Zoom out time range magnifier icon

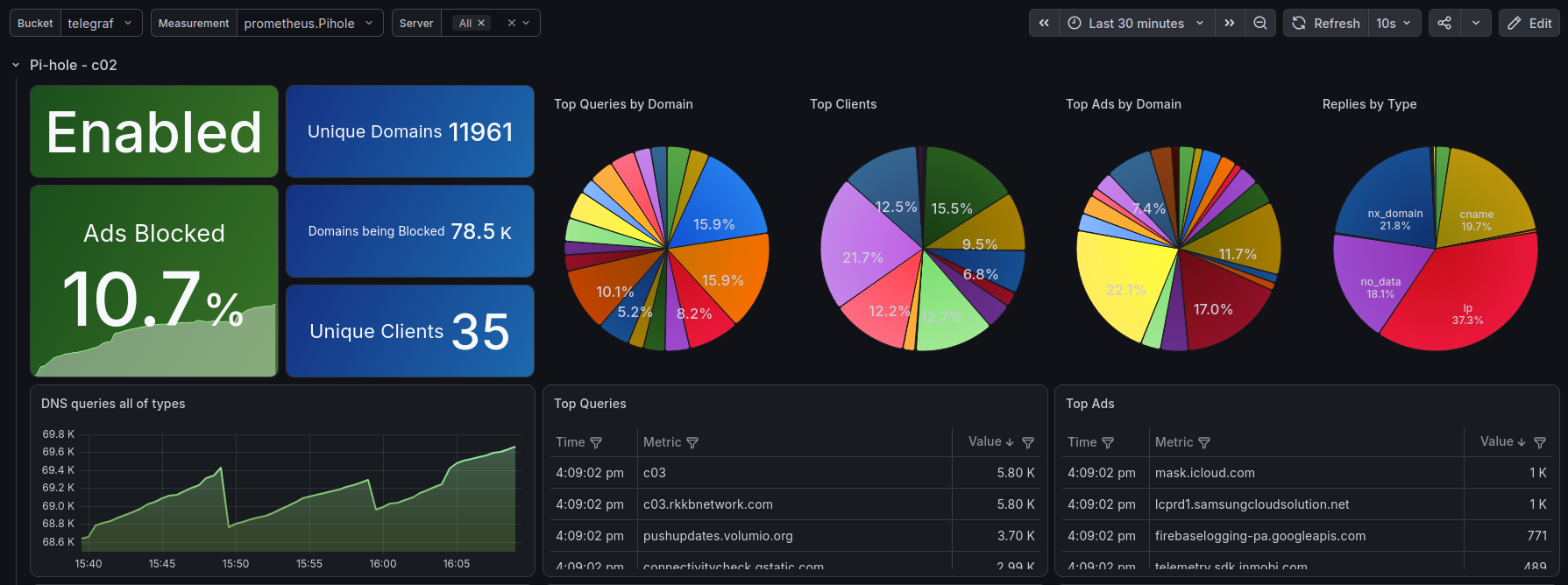[x=1260, y=24]
